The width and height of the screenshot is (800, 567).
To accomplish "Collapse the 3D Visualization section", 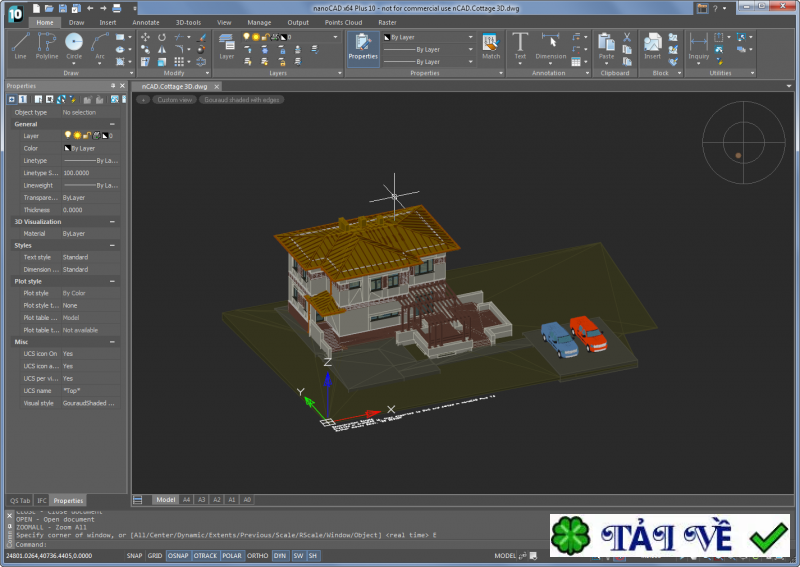I will (112, 221).
